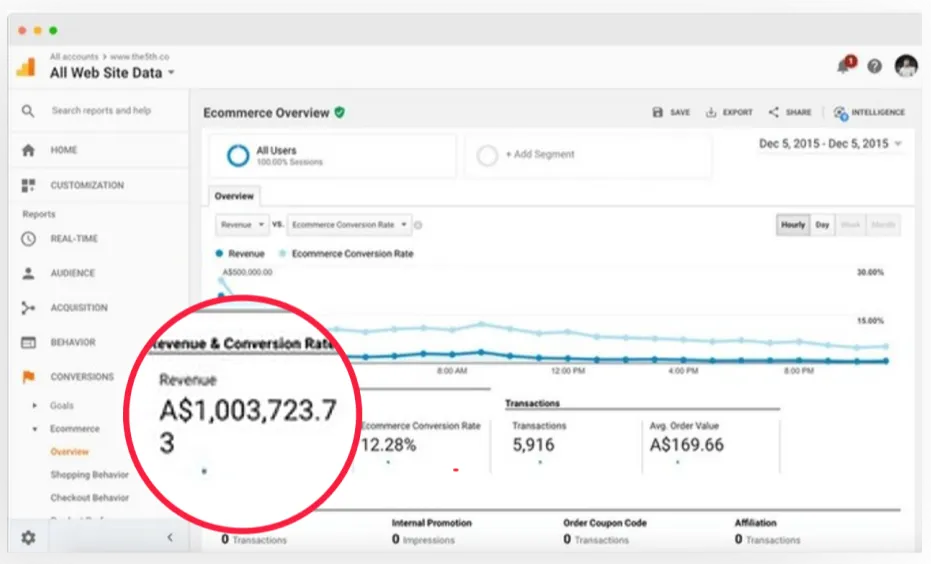Open the Checkout Behavior report
The image size is (931, 564).
click(89, 498)
